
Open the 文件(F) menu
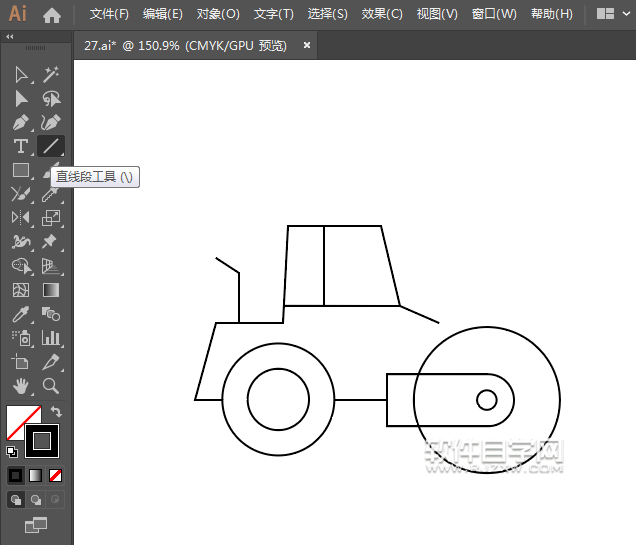pyautogui.click(x=109, y=14)
